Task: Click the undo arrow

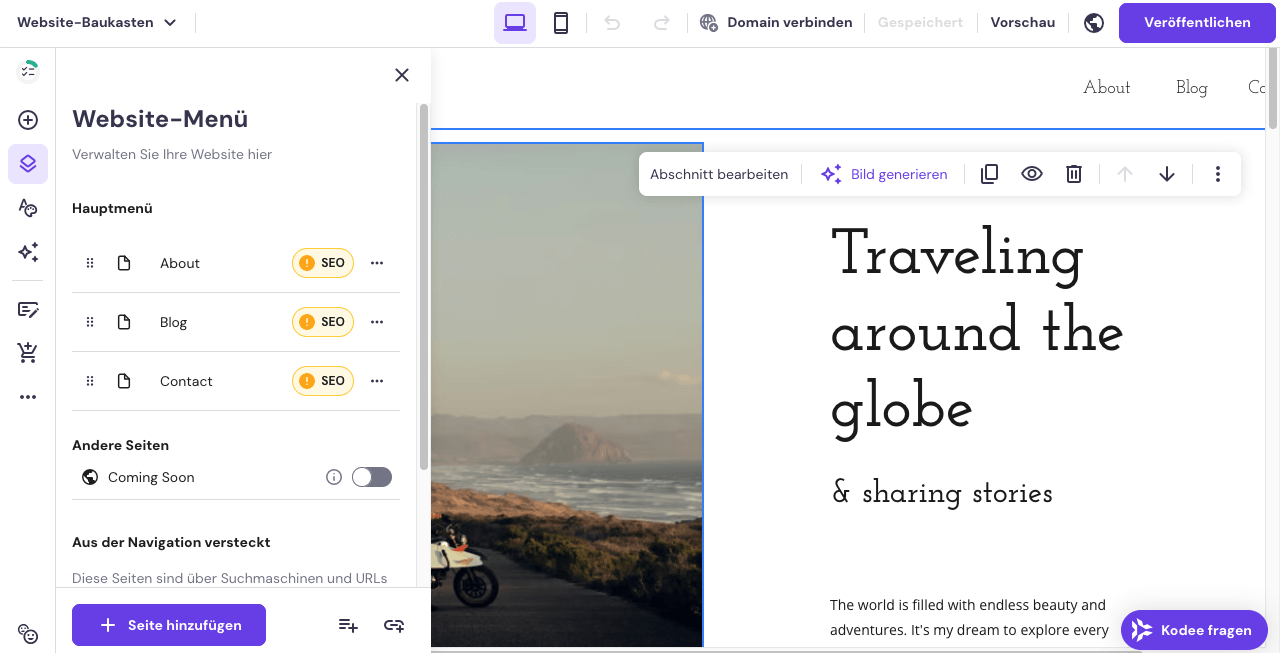Action: pos(613,23)
